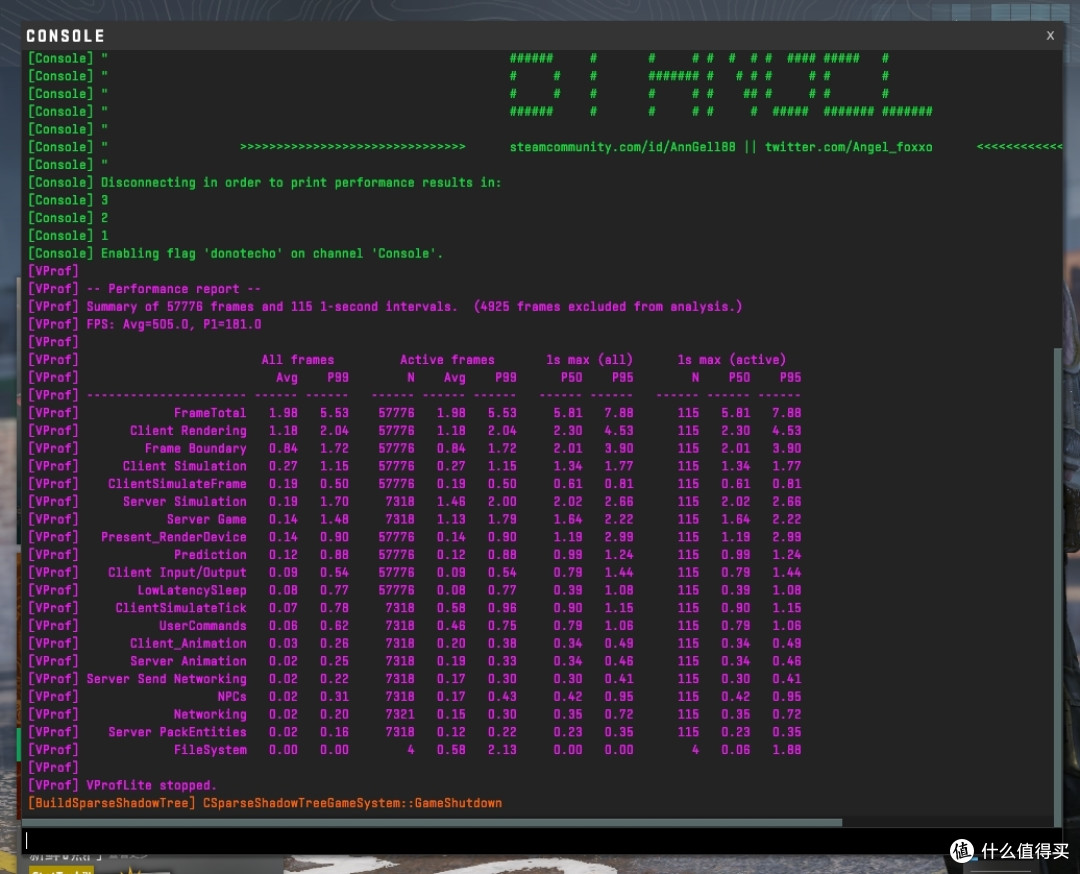This screenshot has width=1080, height=874.
Task: Select the steamcommunity.com/id/AnnGell88 text
Action: [622, 147]
